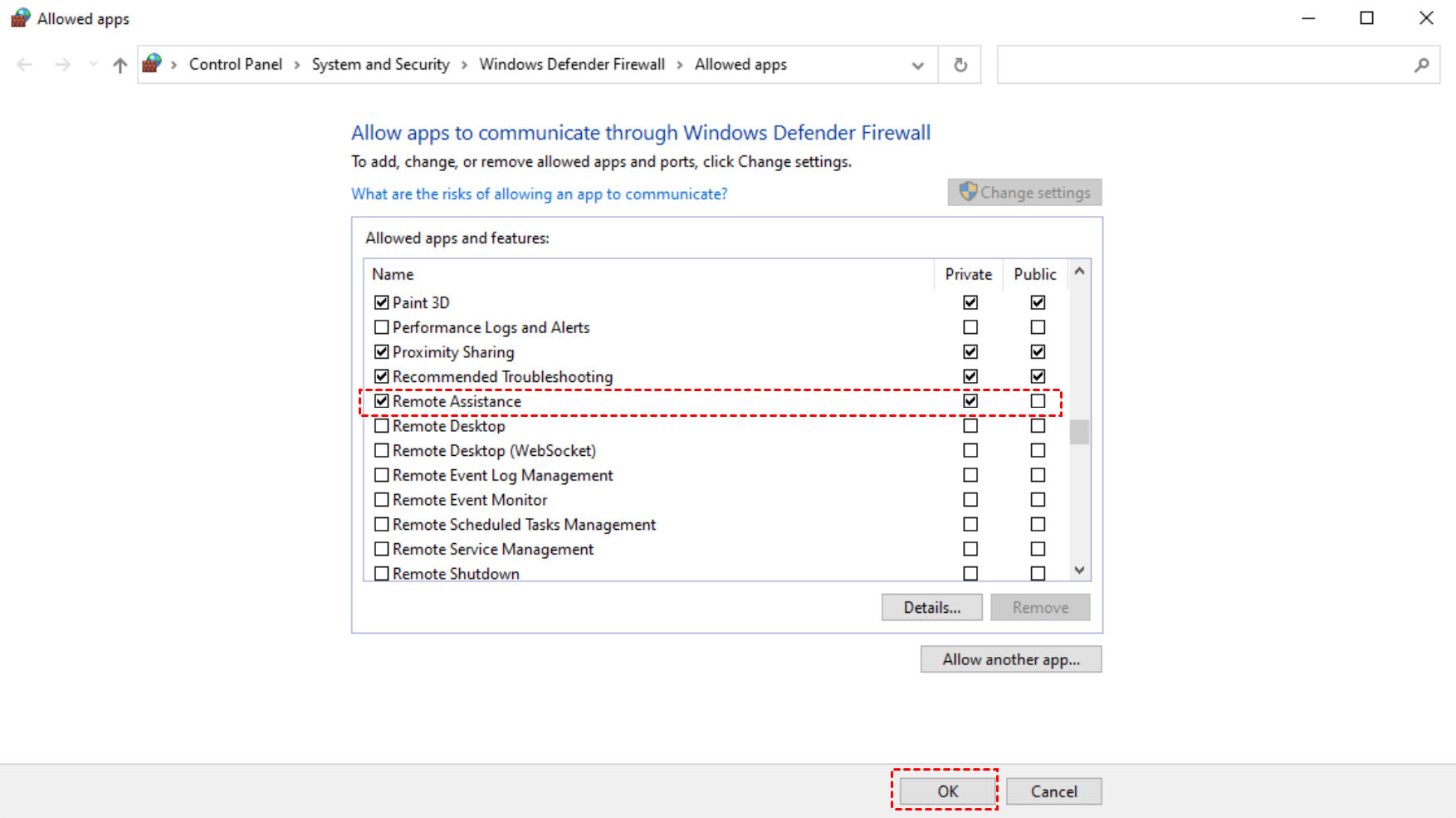Image resolution: width=1456 pixels, height=818 pixels.
Task: Click the firewall icon in address bar
Action: pyautogui.click(x=152, y=64)
